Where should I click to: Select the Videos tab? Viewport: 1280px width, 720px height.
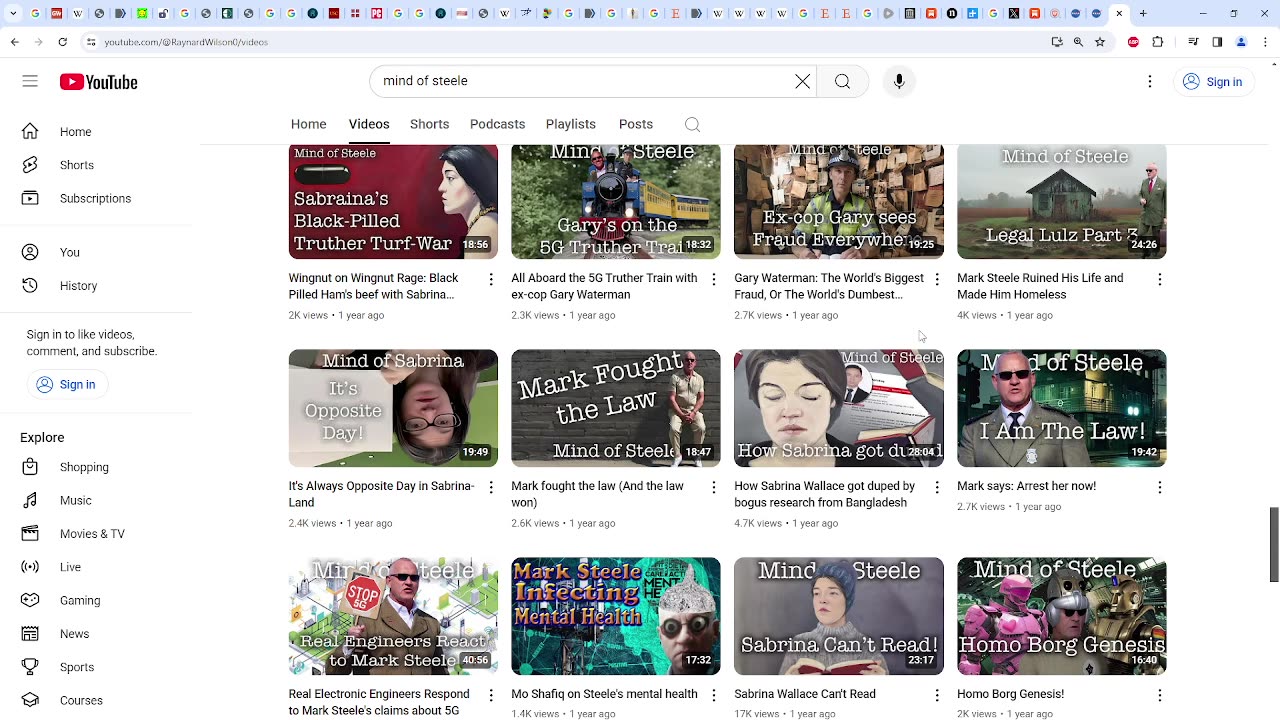click(369, 124)
